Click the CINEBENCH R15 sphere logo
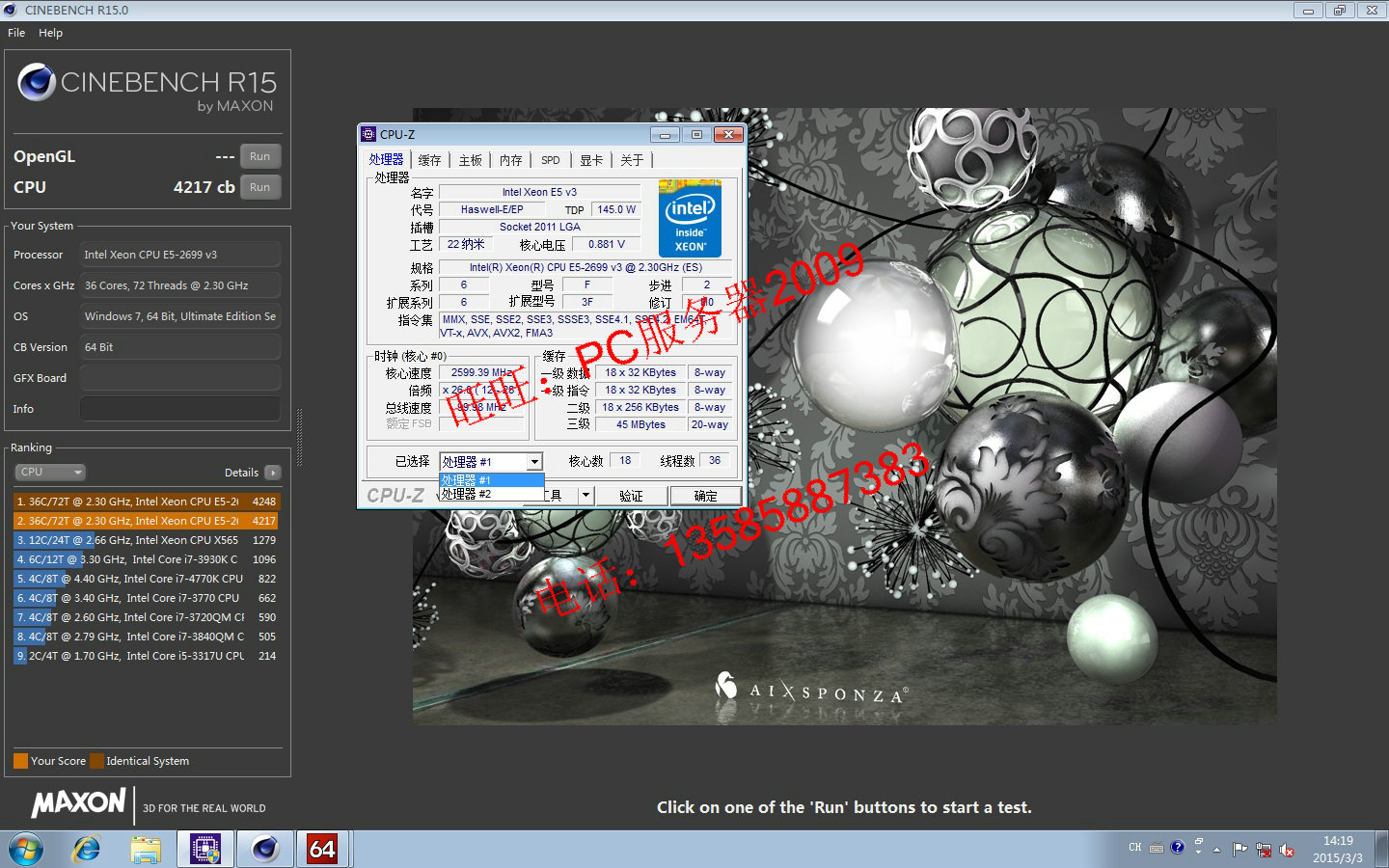This screenshot has height=868, width=1389. (37, 82)
